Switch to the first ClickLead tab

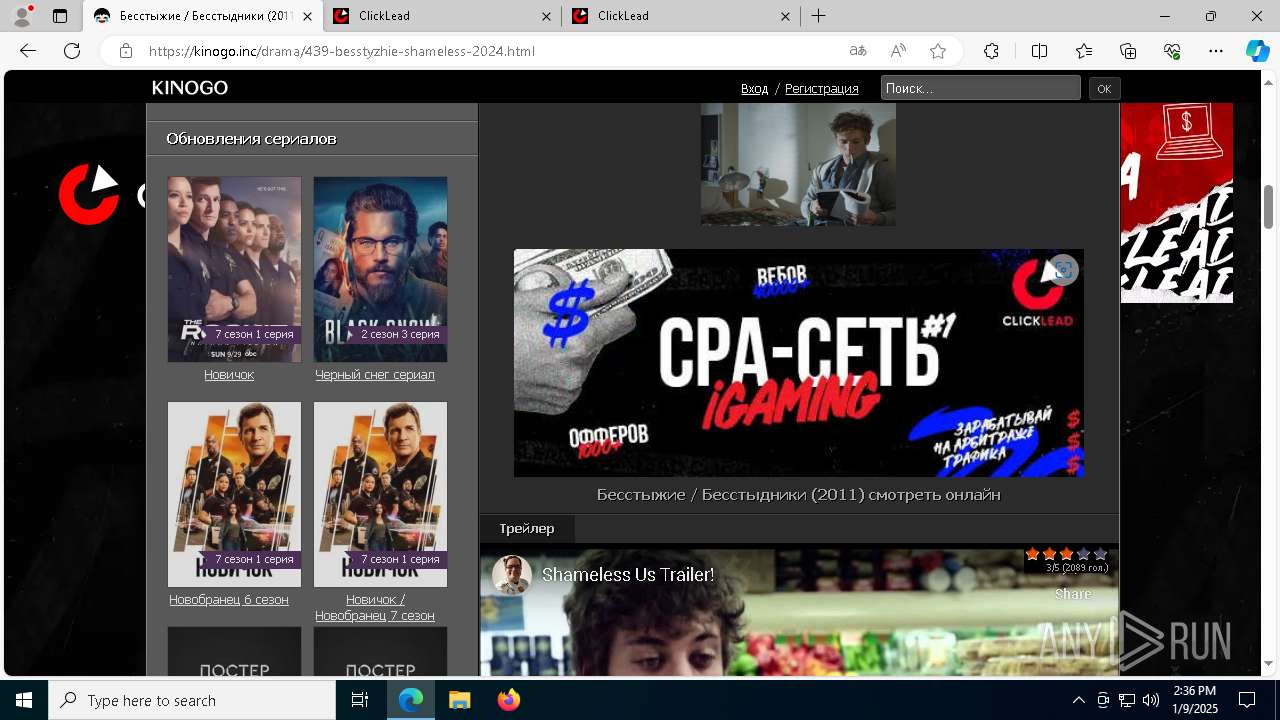[x=442, y=16]
